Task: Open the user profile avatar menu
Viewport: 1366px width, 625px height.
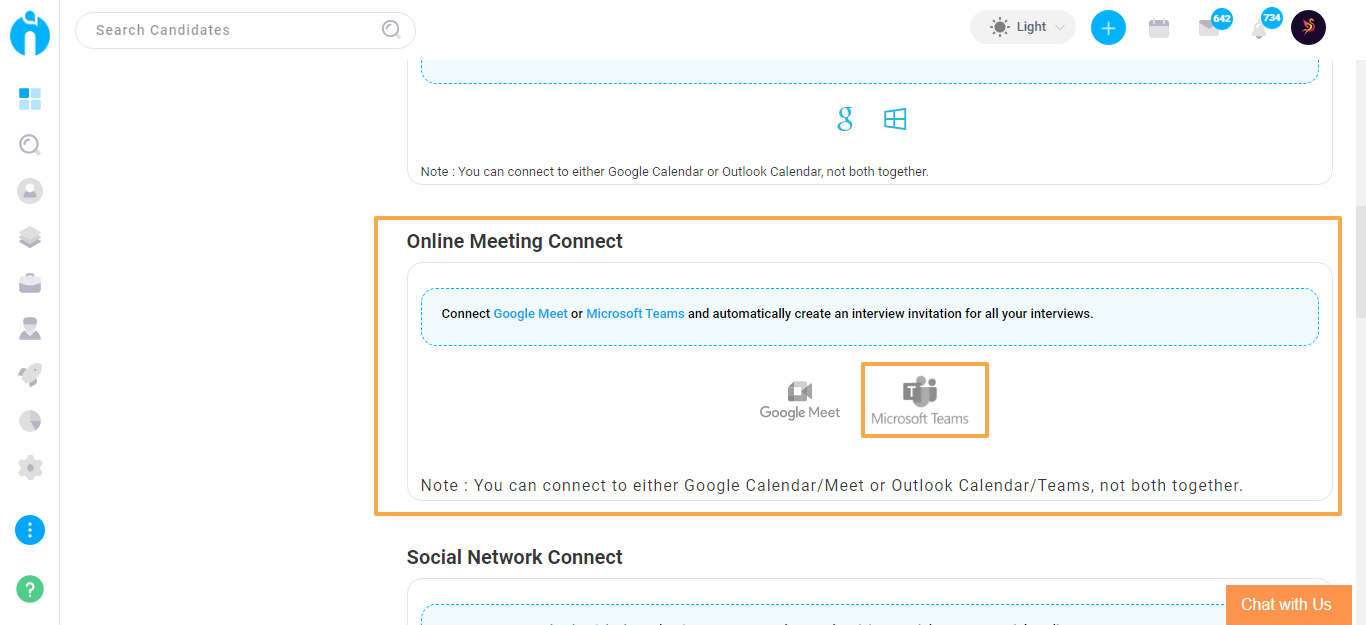Action: pos(1309,27)
